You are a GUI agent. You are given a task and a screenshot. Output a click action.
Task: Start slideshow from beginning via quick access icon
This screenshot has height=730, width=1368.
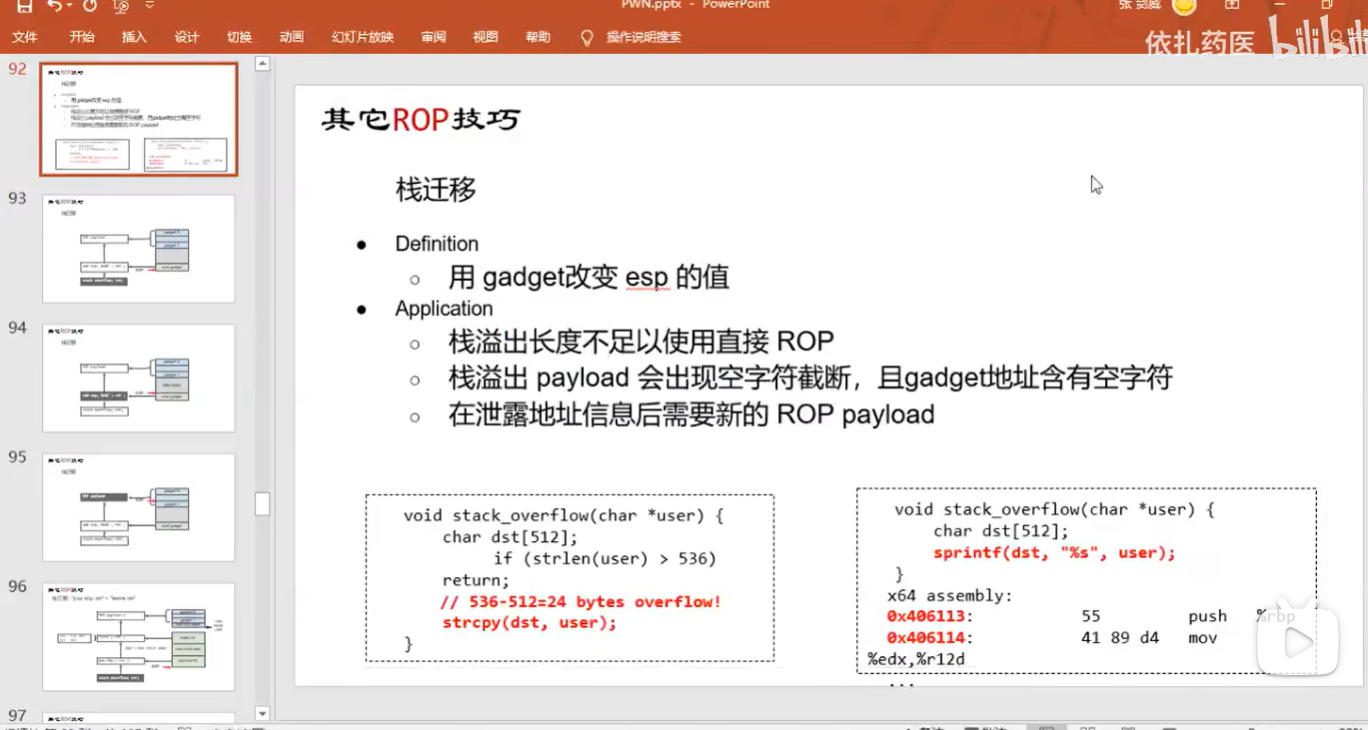pyautogui.click(x=121, y=6)
